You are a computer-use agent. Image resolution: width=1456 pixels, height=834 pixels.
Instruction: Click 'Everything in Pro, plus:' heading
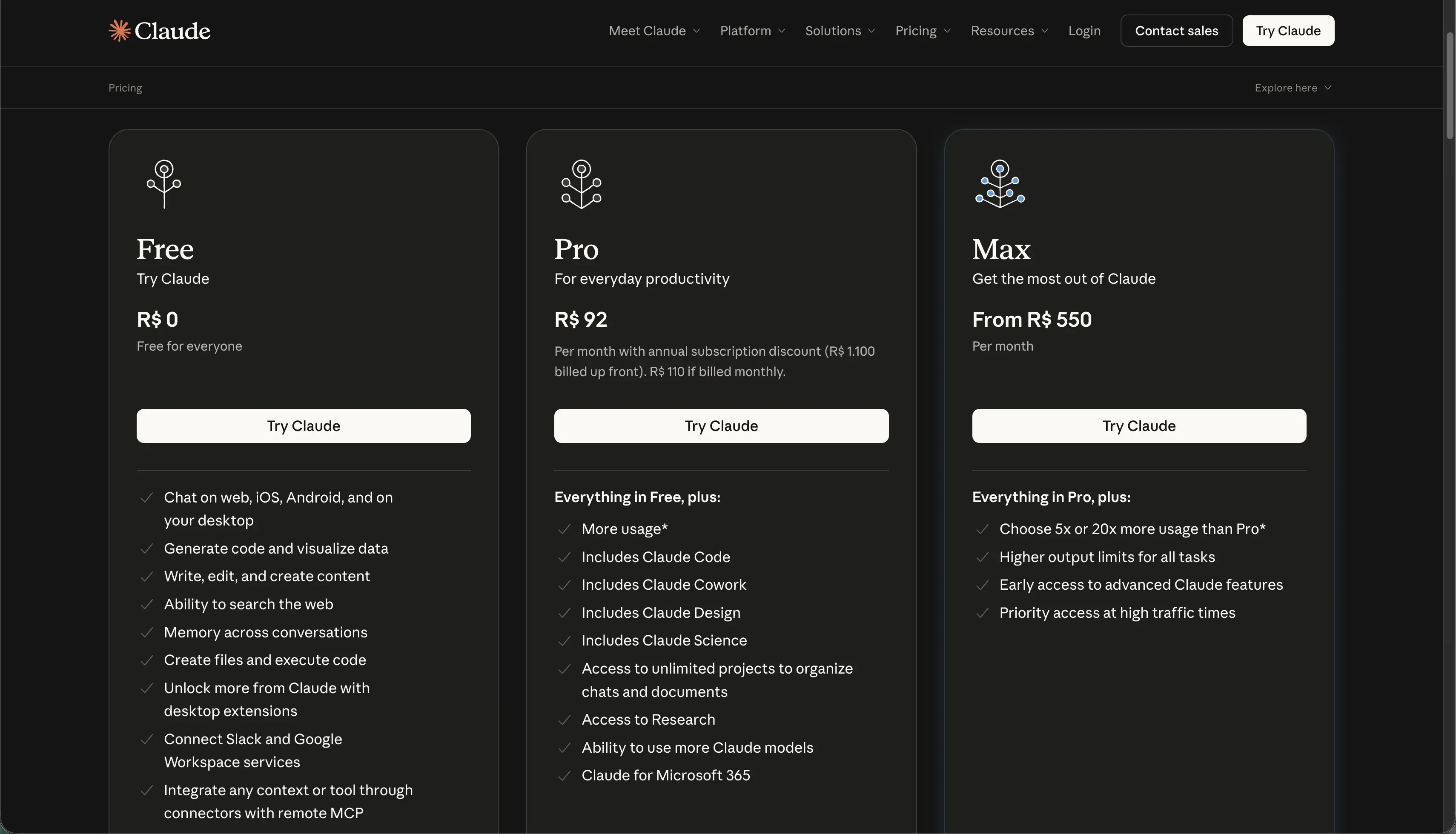pyautogui.click(x=1052, y=497)
